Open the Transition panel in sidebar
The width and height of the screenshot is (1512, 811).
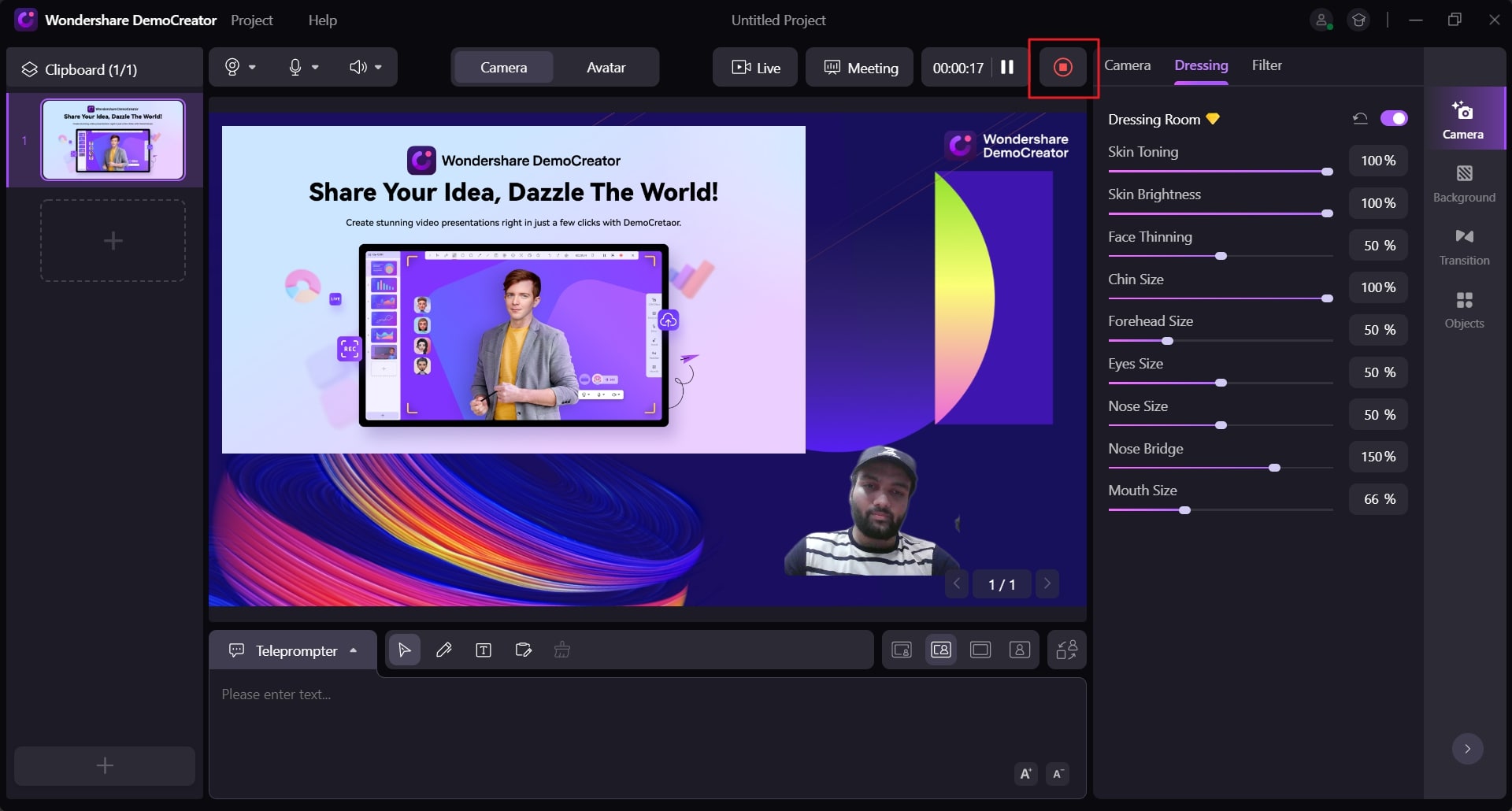1464,247
